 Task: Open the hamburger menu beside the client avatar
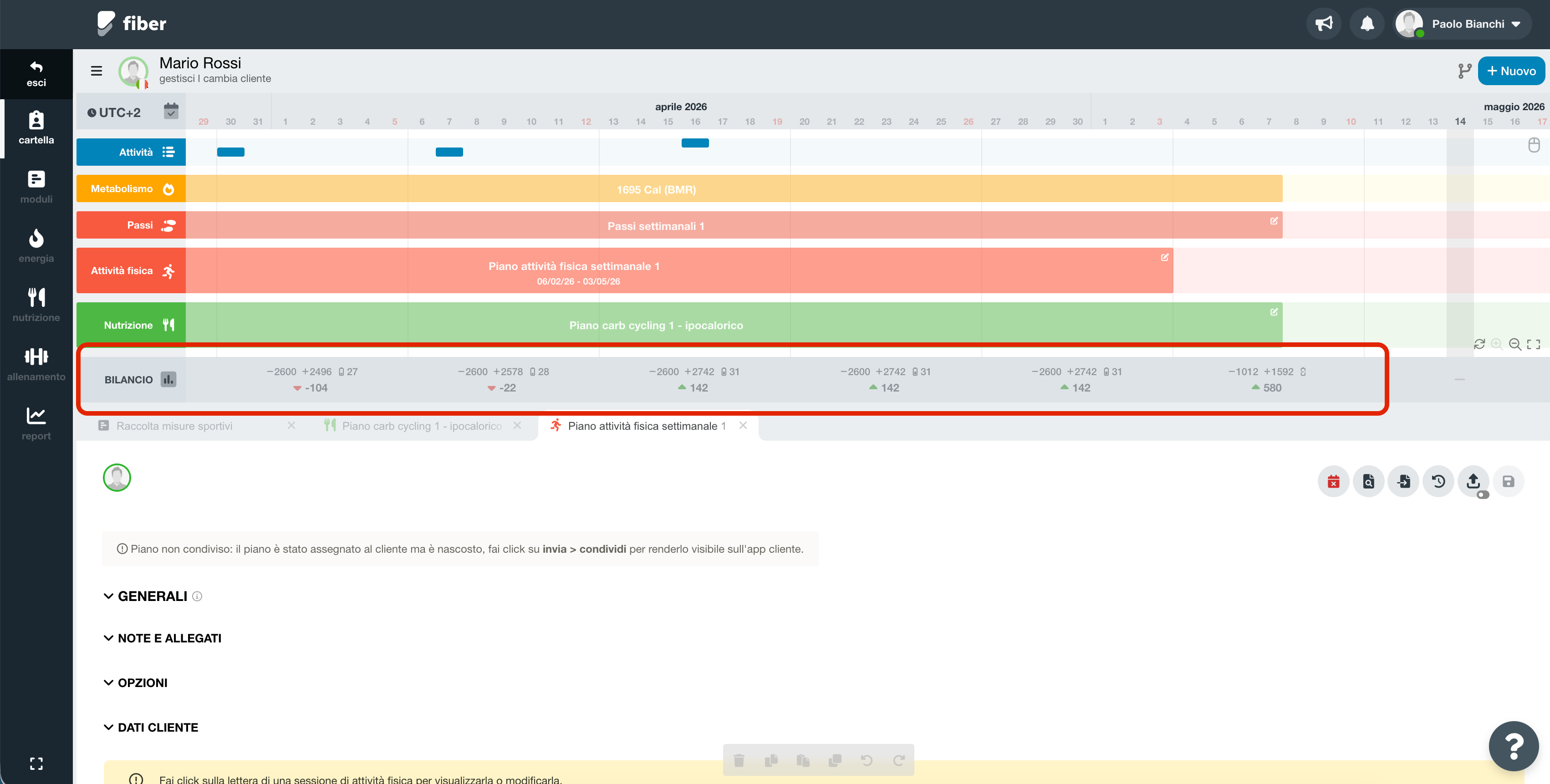[96, 71]
